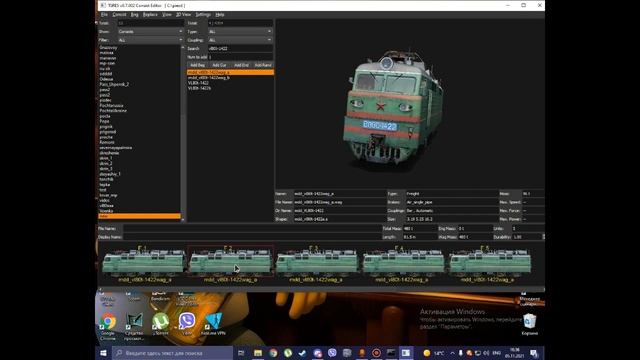Select Odessa in the consist list
Image resolution: width=640 pixels, height=360 pixels.
106,79
